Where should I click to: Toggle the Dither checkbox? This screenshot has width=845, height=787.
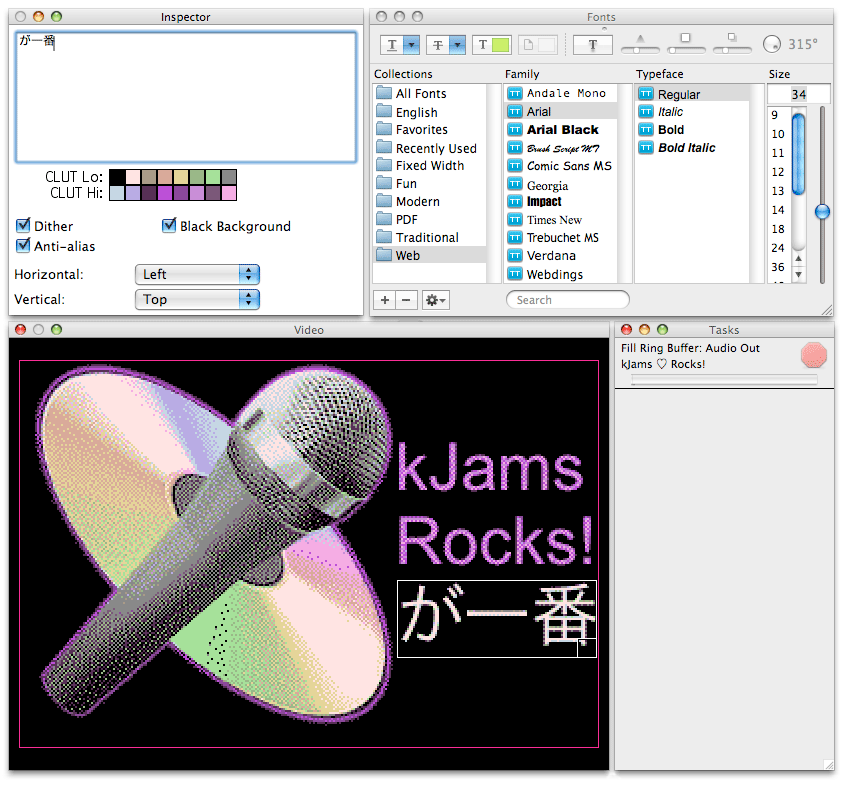(23, 225)
